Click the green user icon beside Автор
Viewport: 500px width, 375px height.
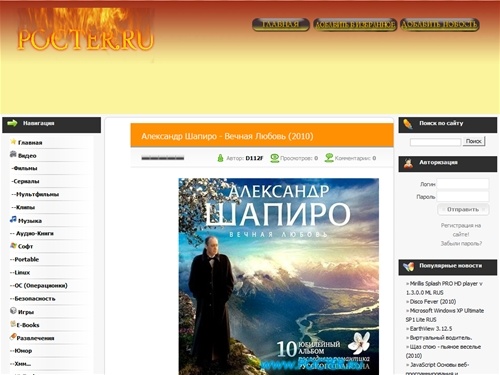click(x=220, y=158)
